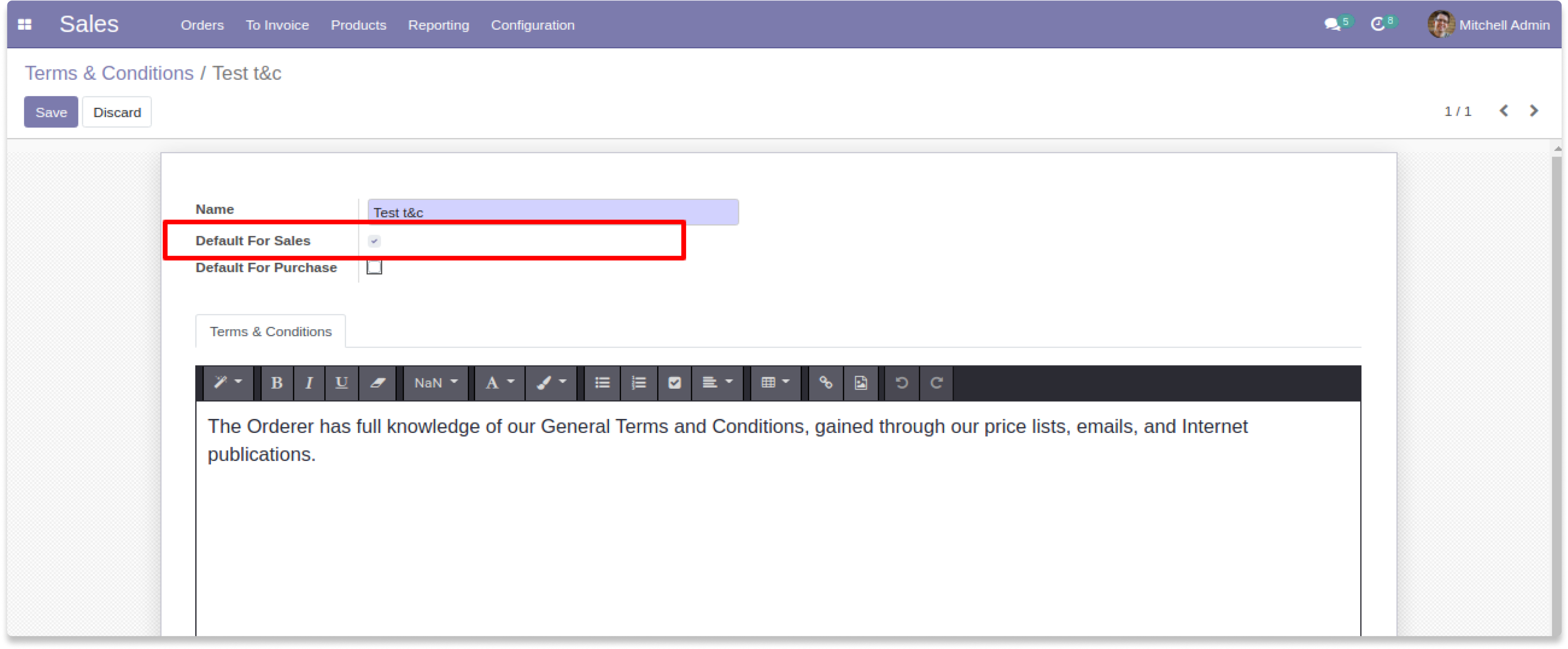Click the Name input field

(553, 212)
